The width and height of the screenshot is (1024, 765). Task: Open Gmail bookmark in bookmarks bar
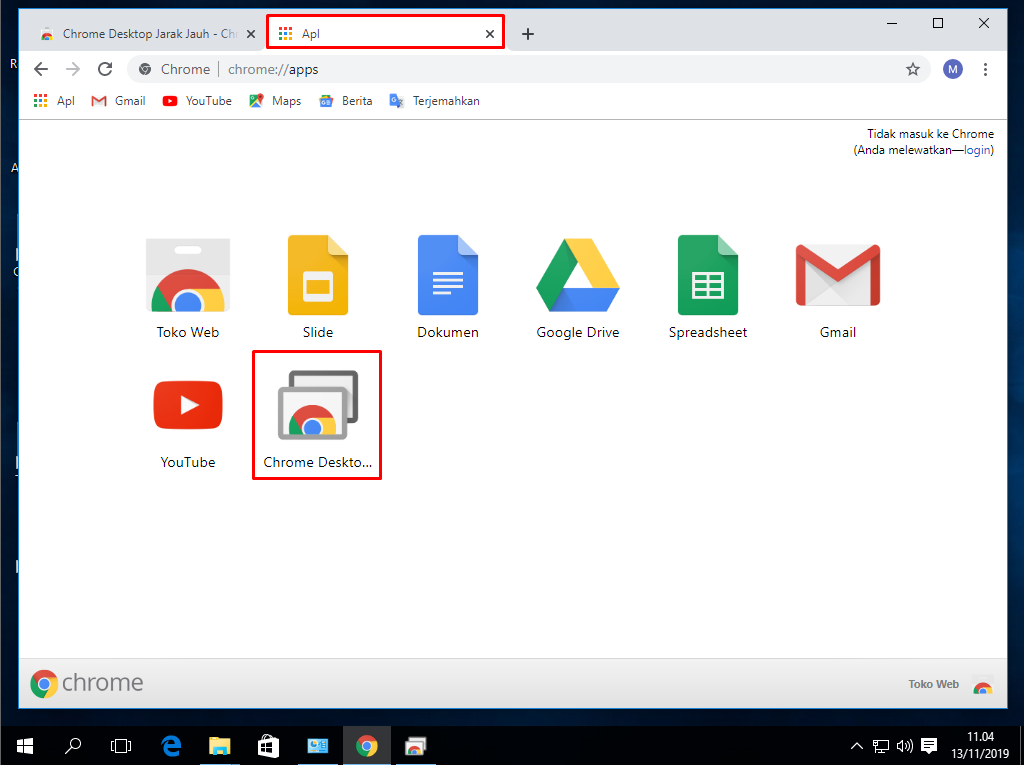click(x=118, y=101)
